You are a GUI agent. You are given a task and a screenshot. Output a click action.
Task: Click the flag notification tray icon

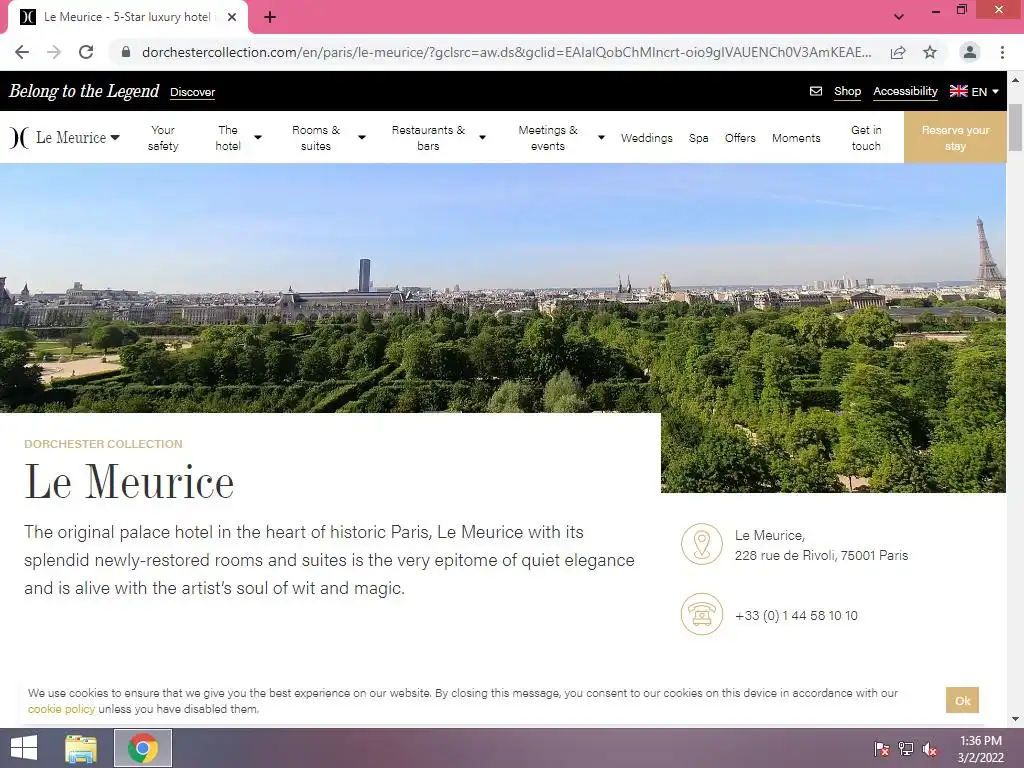tap(882, 749)
